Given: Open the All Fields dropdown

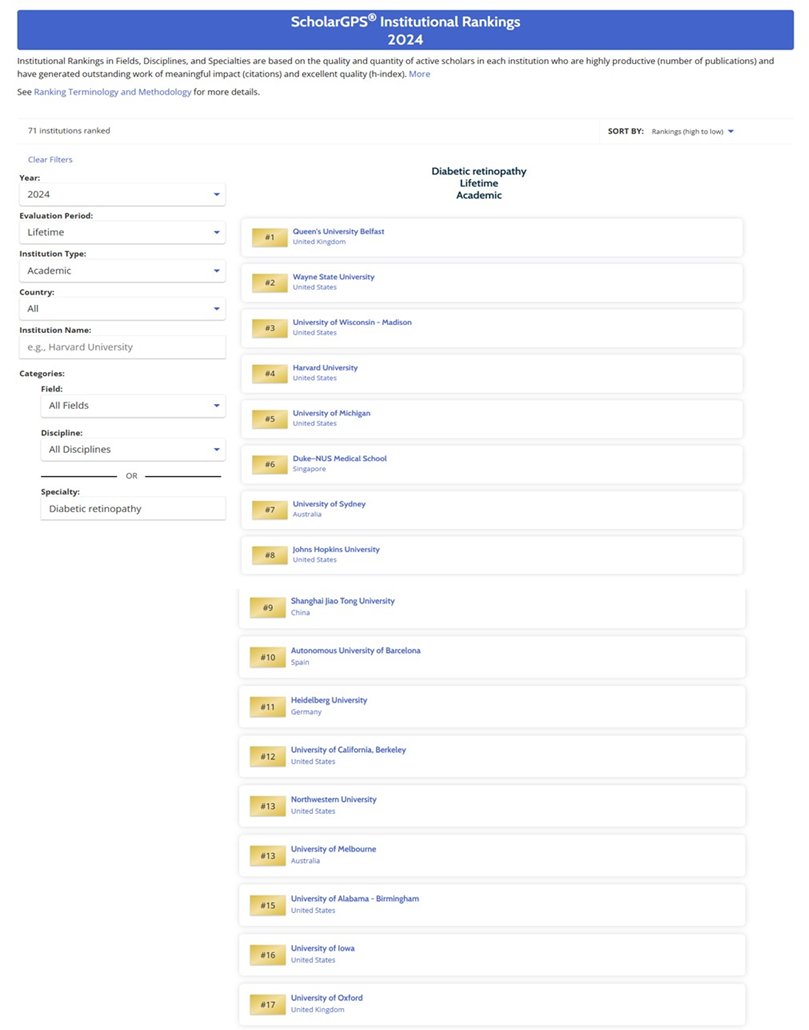Looking at the screenshot, I should click(133, 406).
